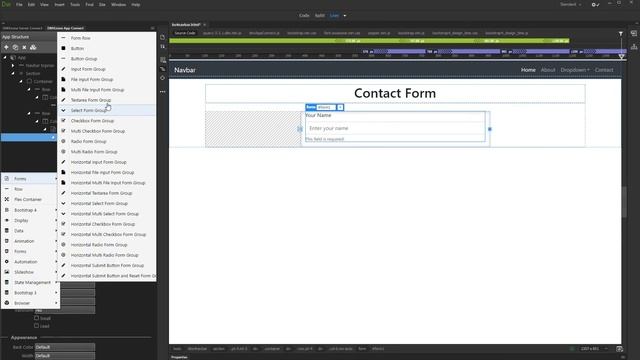Viewport: 640px width, 360px height.
Task: Click the filter funnel icon near the ruler
Action: point(620,33)
